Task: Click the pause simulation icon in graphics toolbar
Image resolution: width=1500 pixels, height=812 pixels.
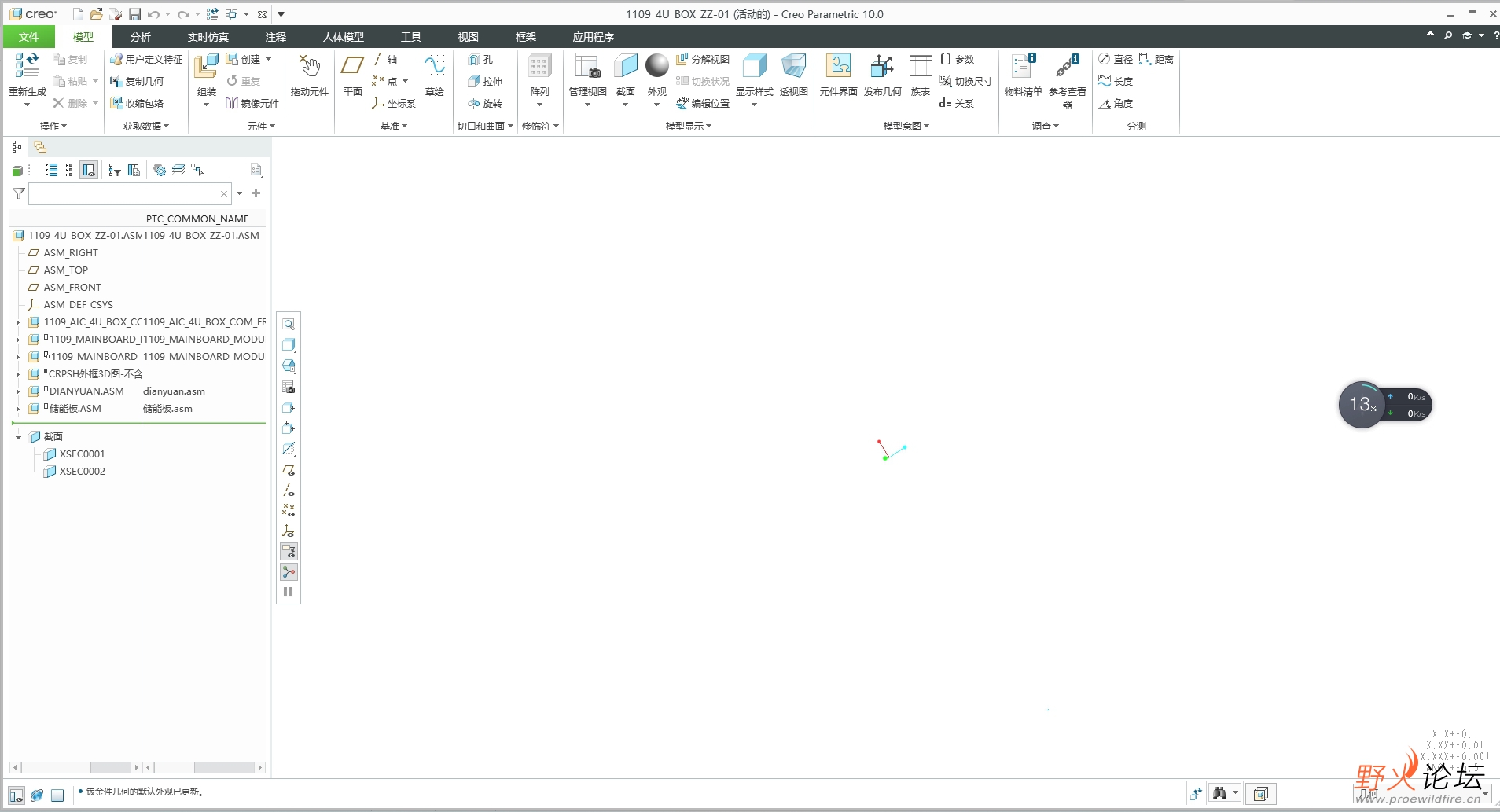Action: point(289,592)
